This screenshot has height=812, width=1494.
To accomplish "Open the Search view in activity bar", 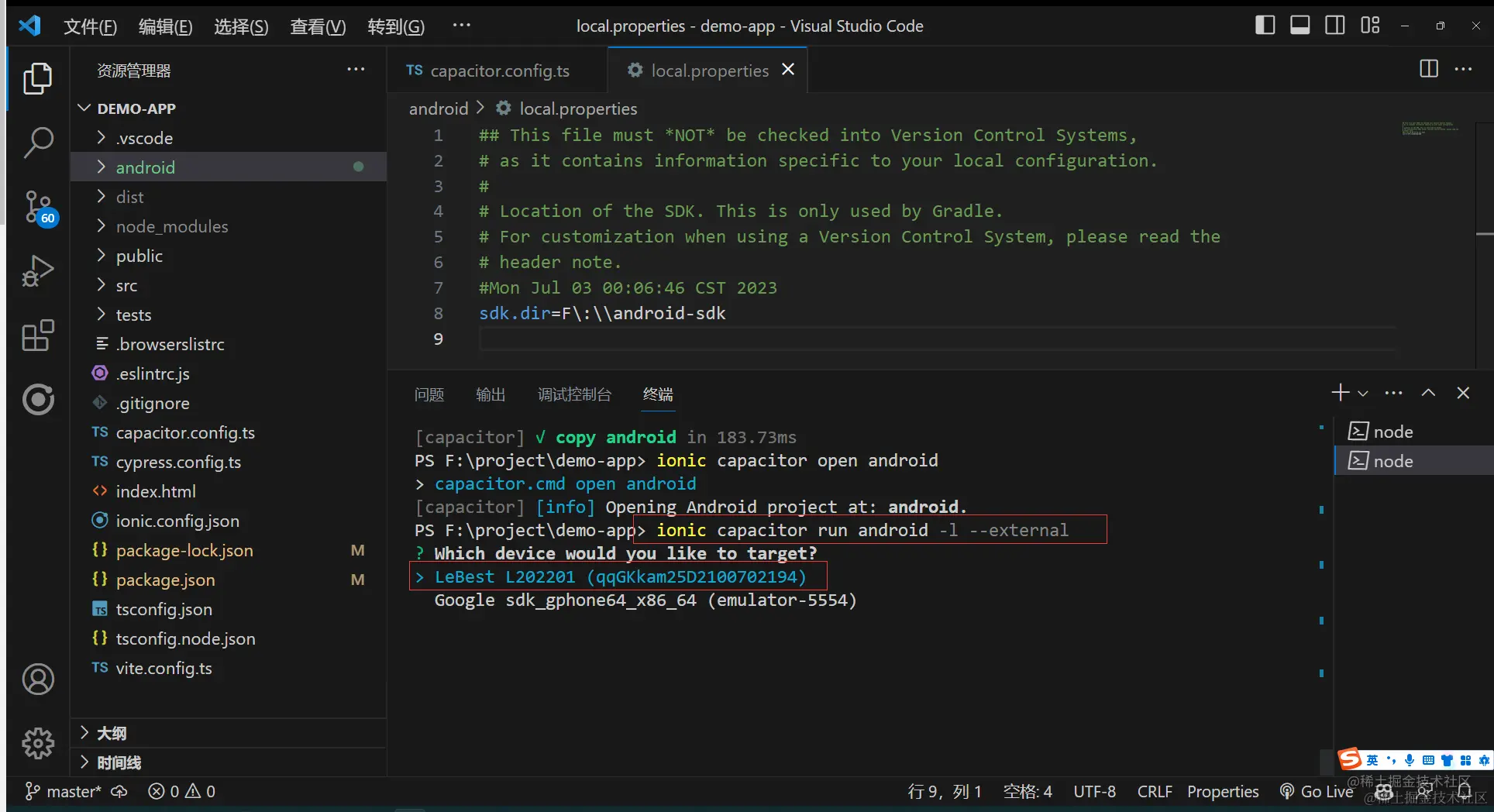I will pos(38,143).
